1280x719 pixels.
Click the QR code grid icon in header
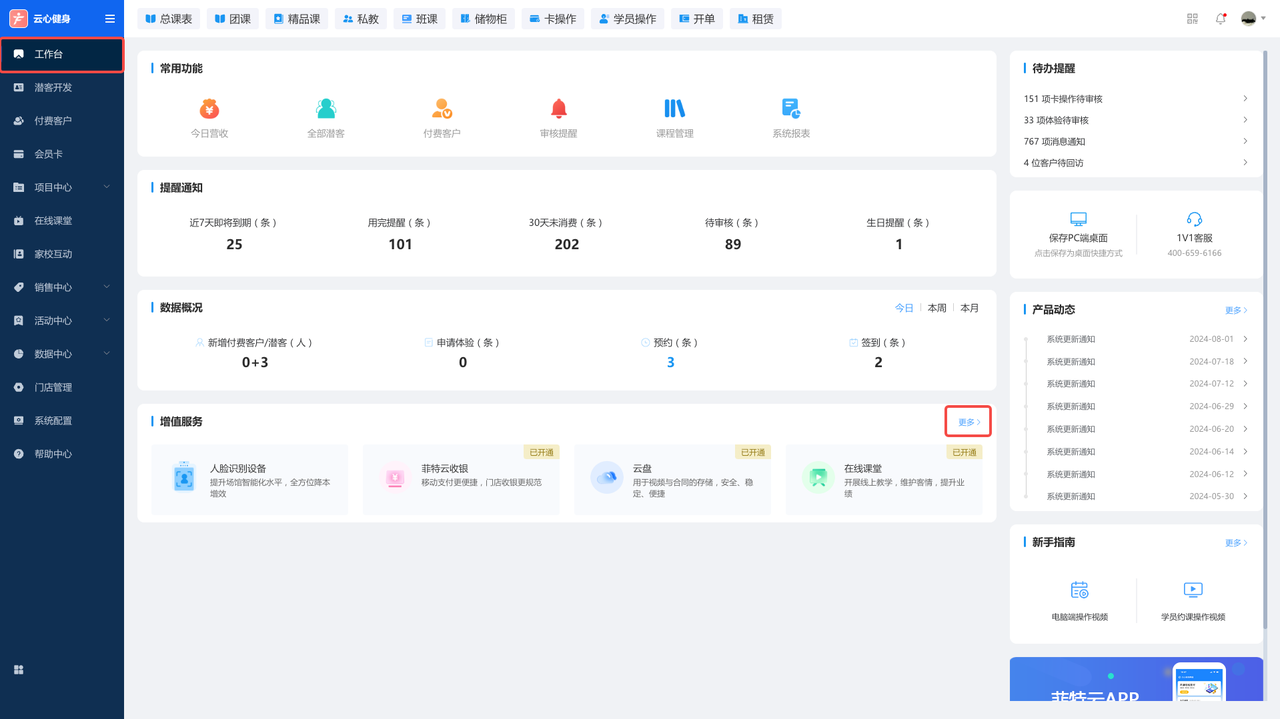click(x=1192, y=19)
